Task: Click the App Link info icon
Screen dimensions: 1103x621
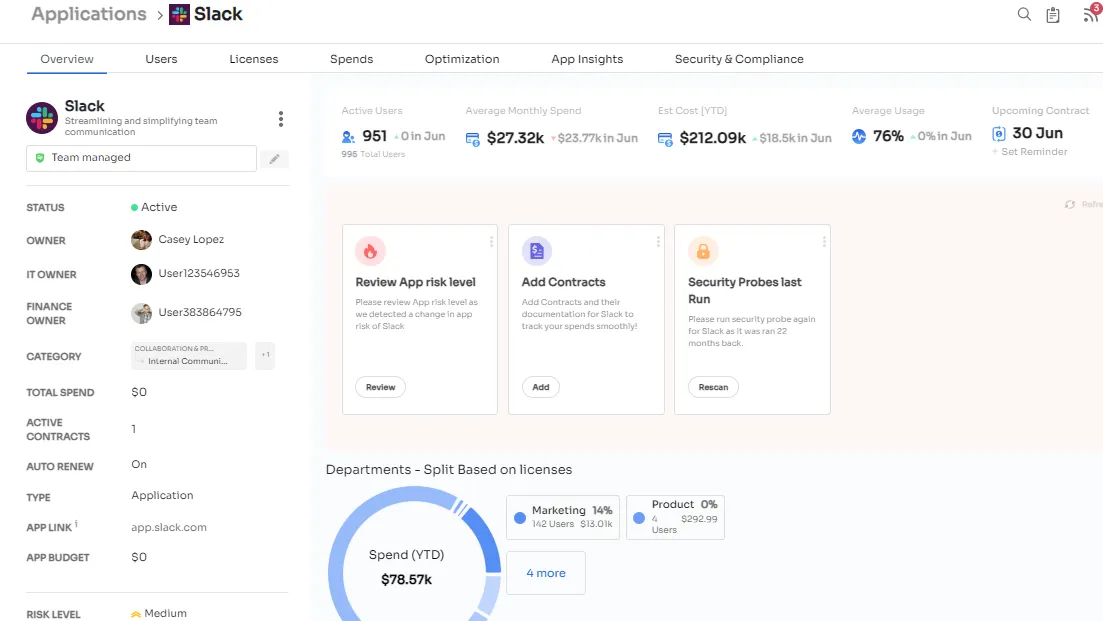Action: pos(76,523)
